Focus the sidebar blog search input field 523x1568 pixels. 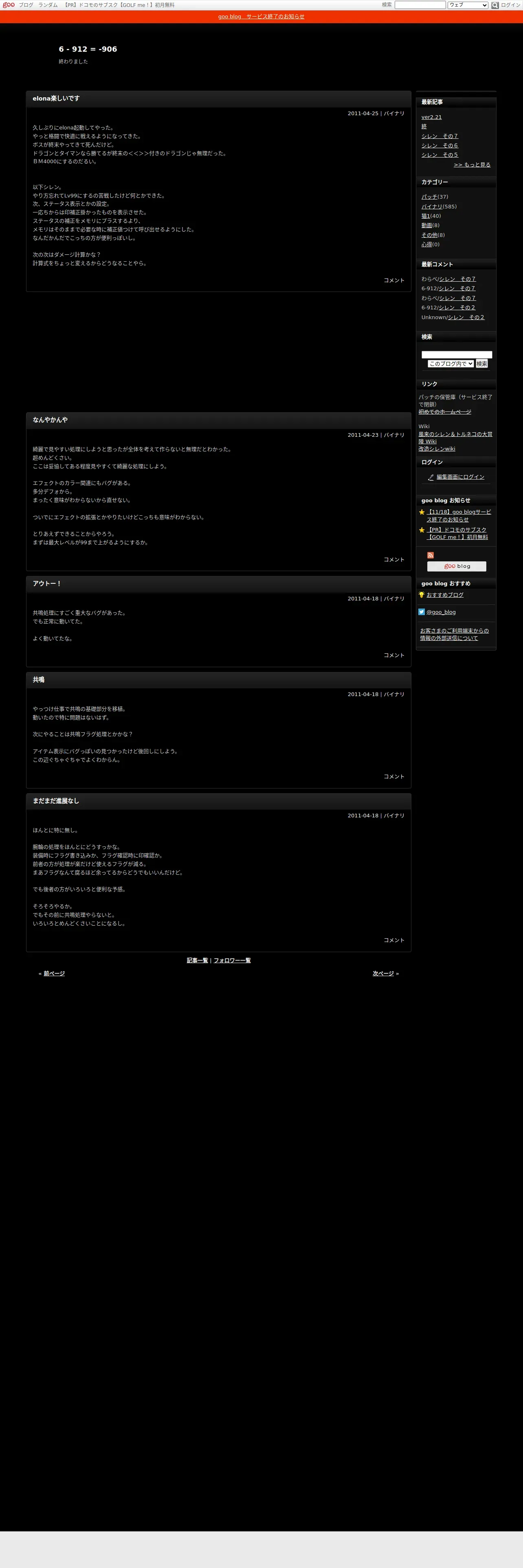pos(457,354)
